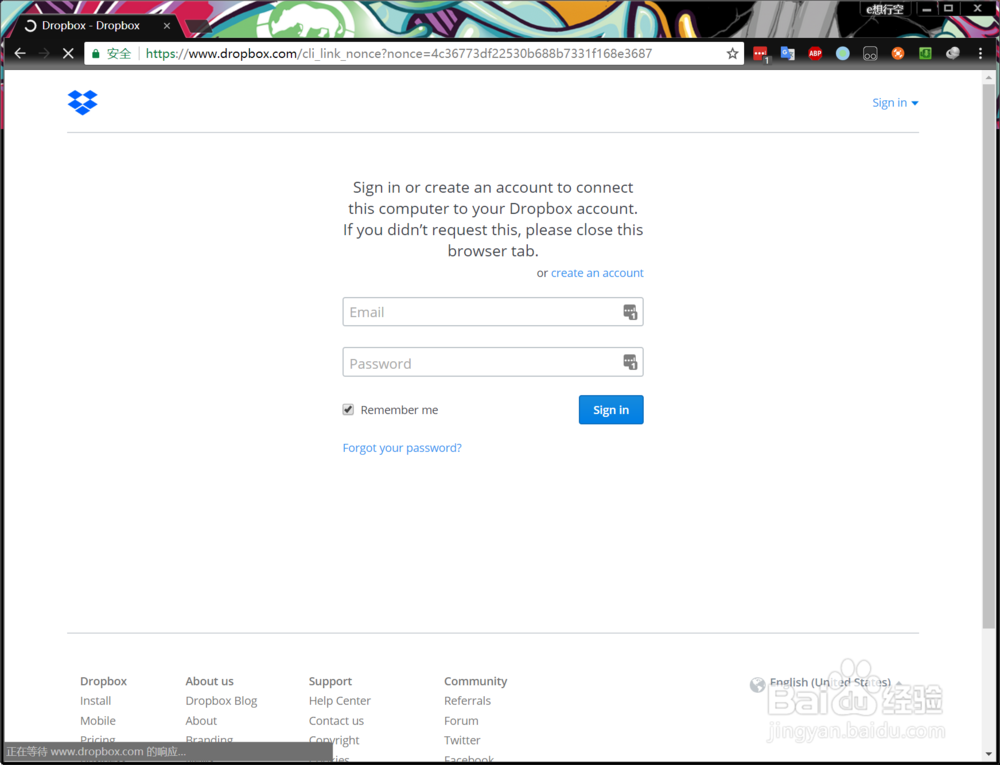
Task: Open the English (United States) language selector
Action: pos(830,682)
